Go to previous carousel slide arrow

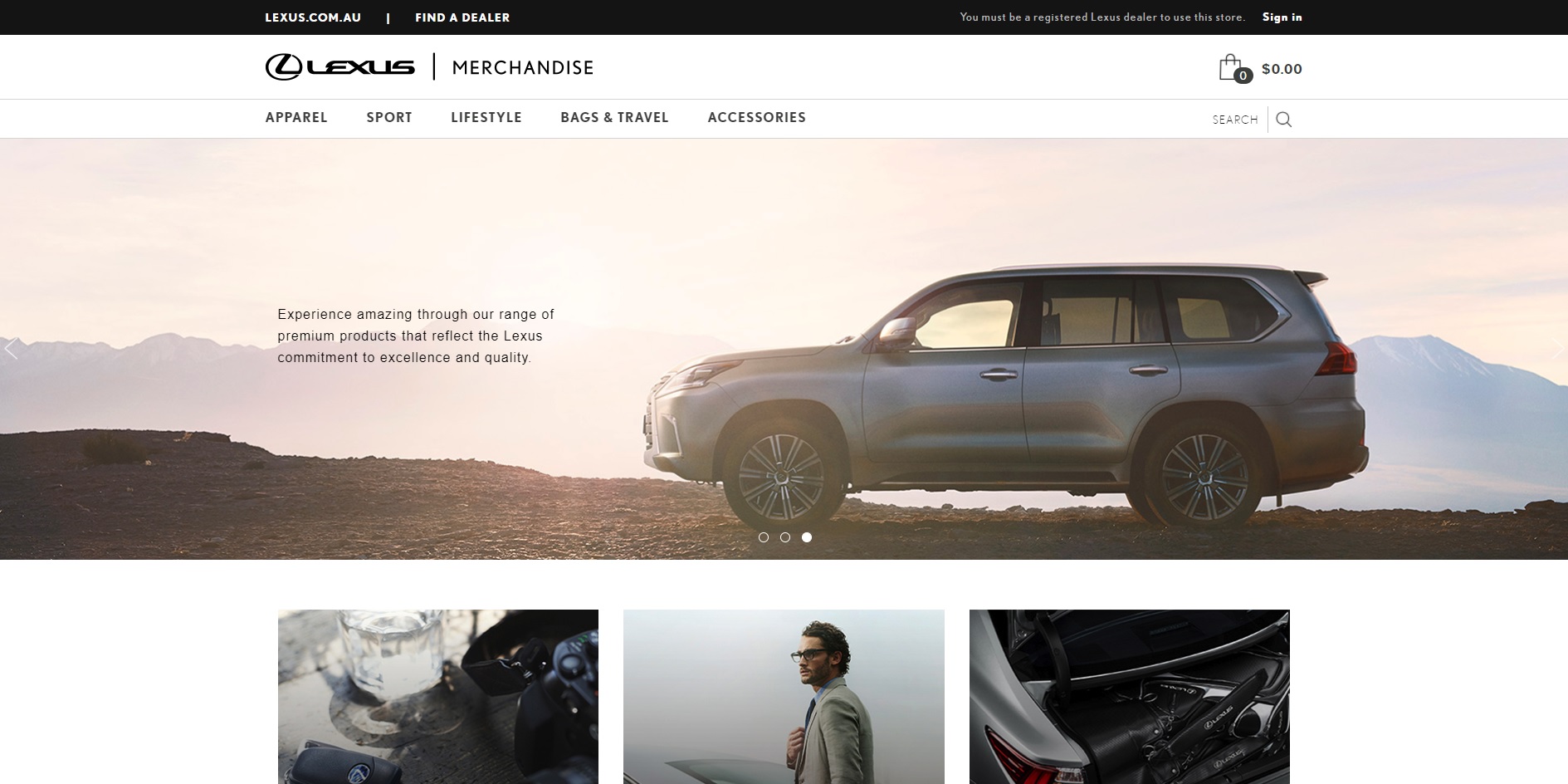coord(12,349)
